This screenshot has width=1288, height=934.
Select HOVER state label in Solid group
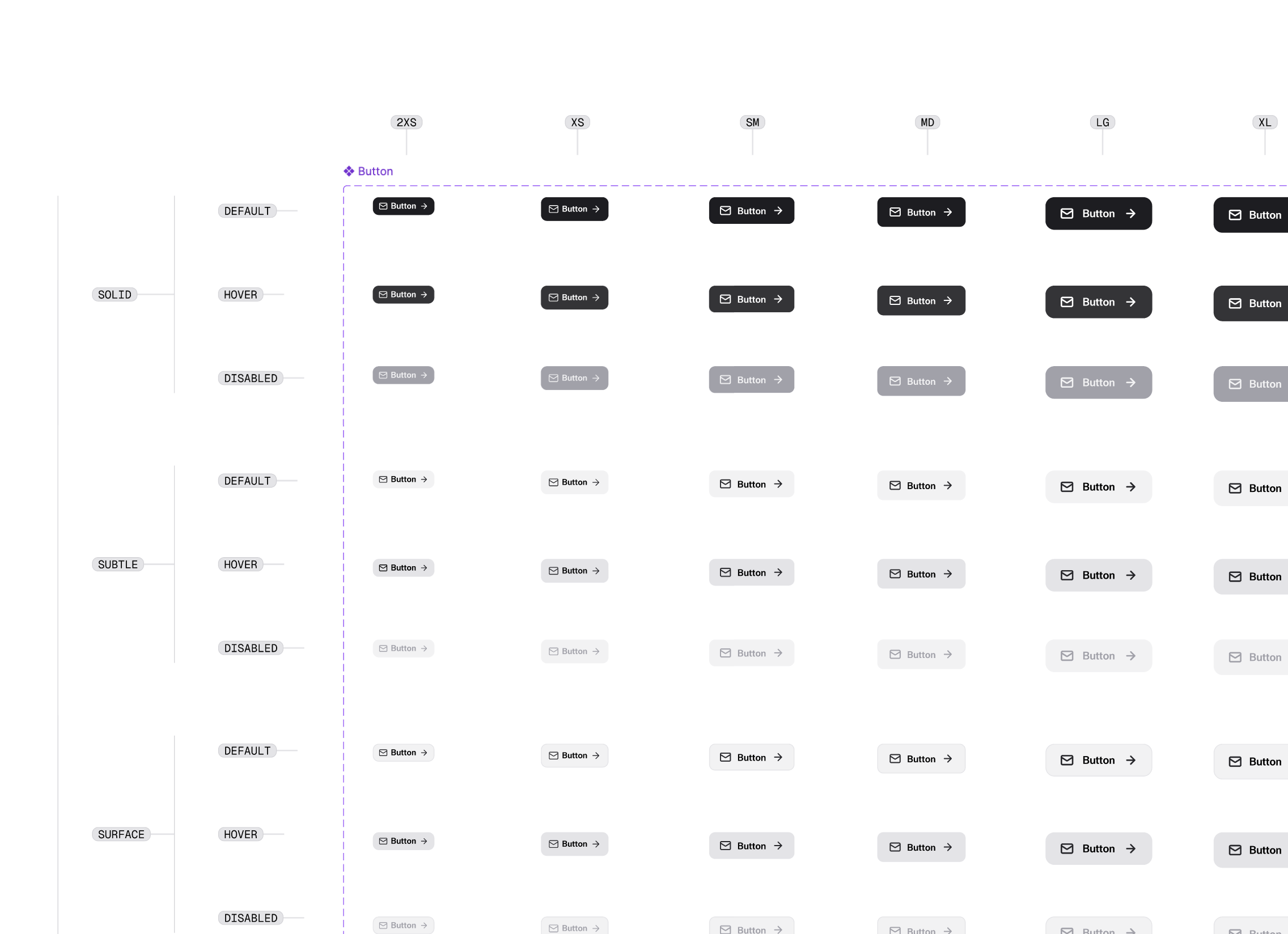[240, 294]
